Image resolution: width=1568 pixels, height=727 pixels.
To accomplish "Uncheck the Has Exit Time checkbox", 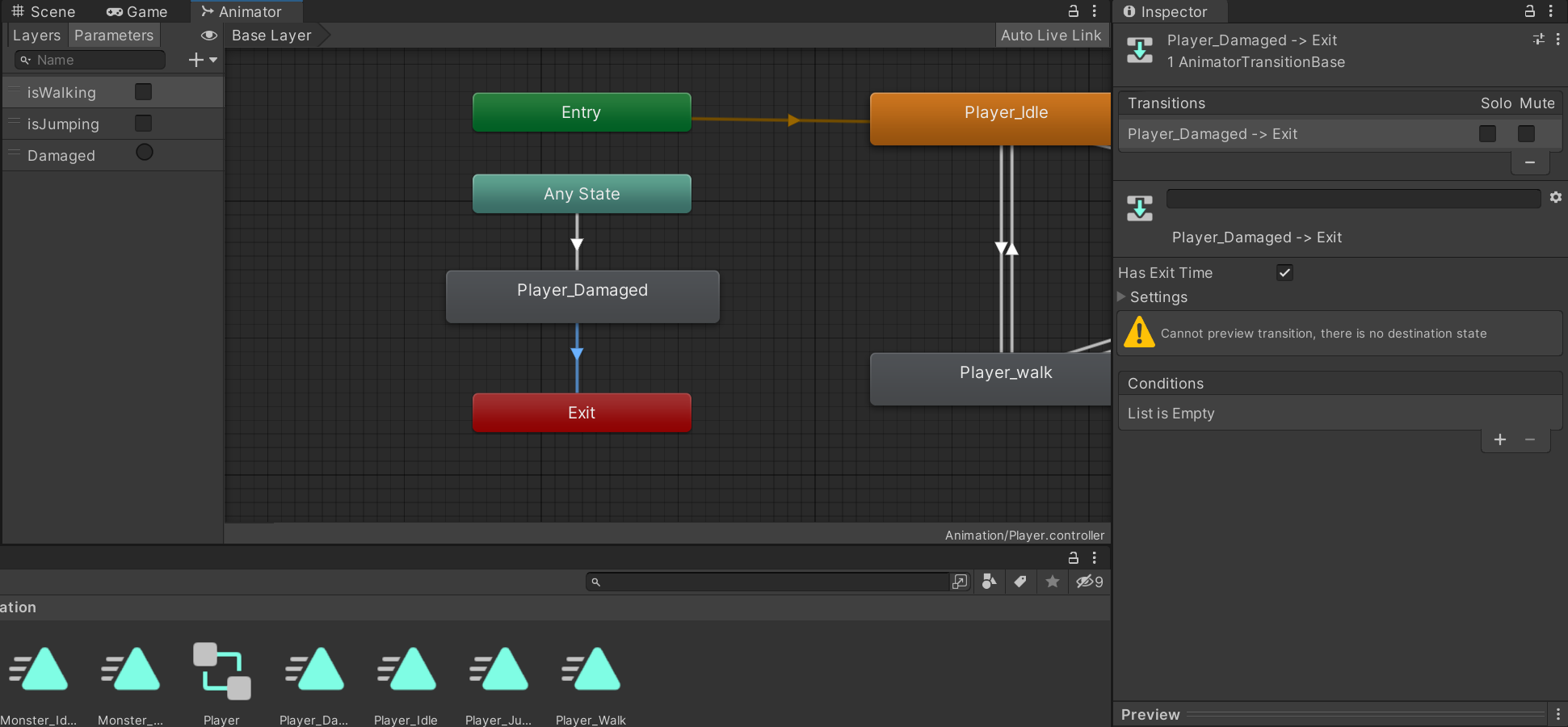I will 1284,272.
